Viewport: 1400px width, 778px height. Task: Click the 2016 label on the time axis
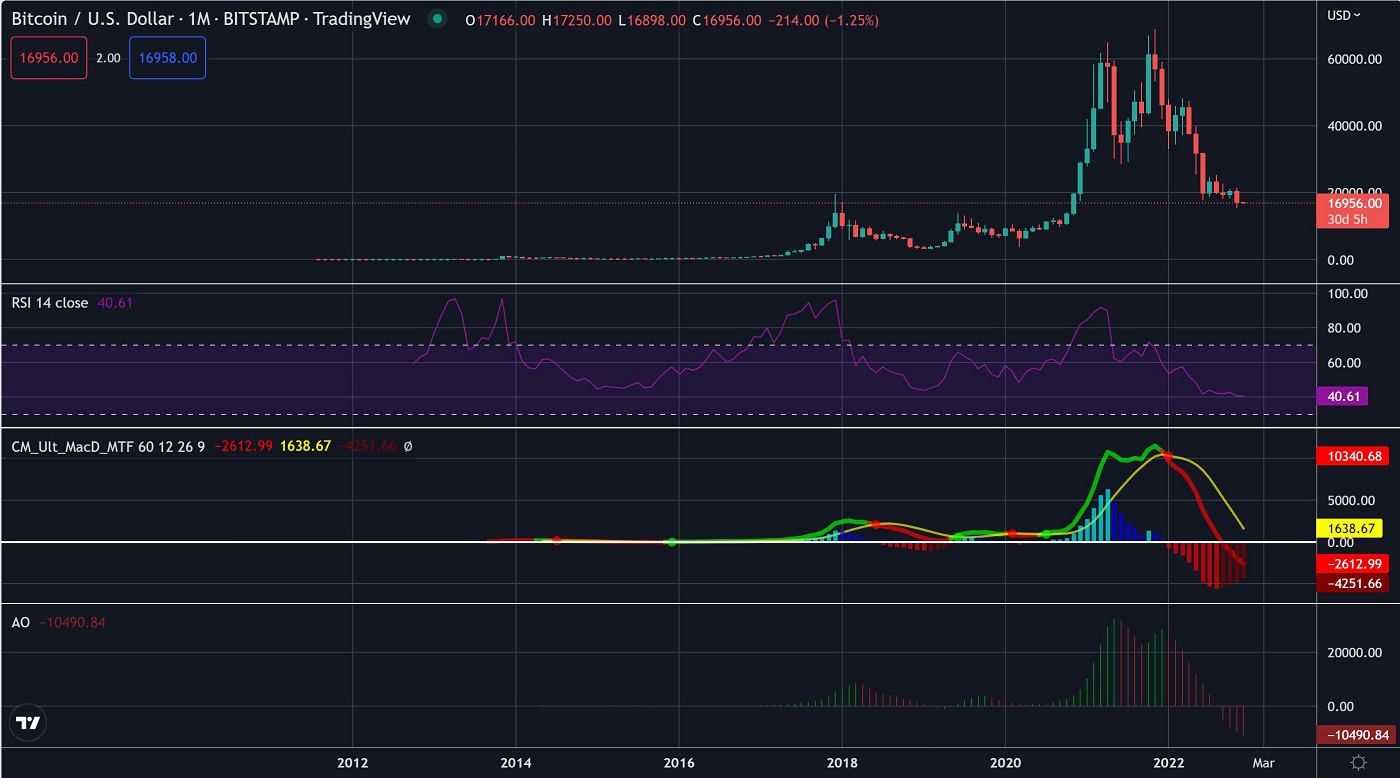pos(679,762)
